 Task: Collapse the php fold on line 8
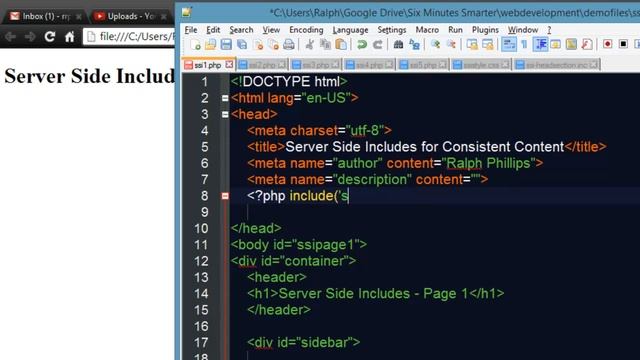(225, 196)
